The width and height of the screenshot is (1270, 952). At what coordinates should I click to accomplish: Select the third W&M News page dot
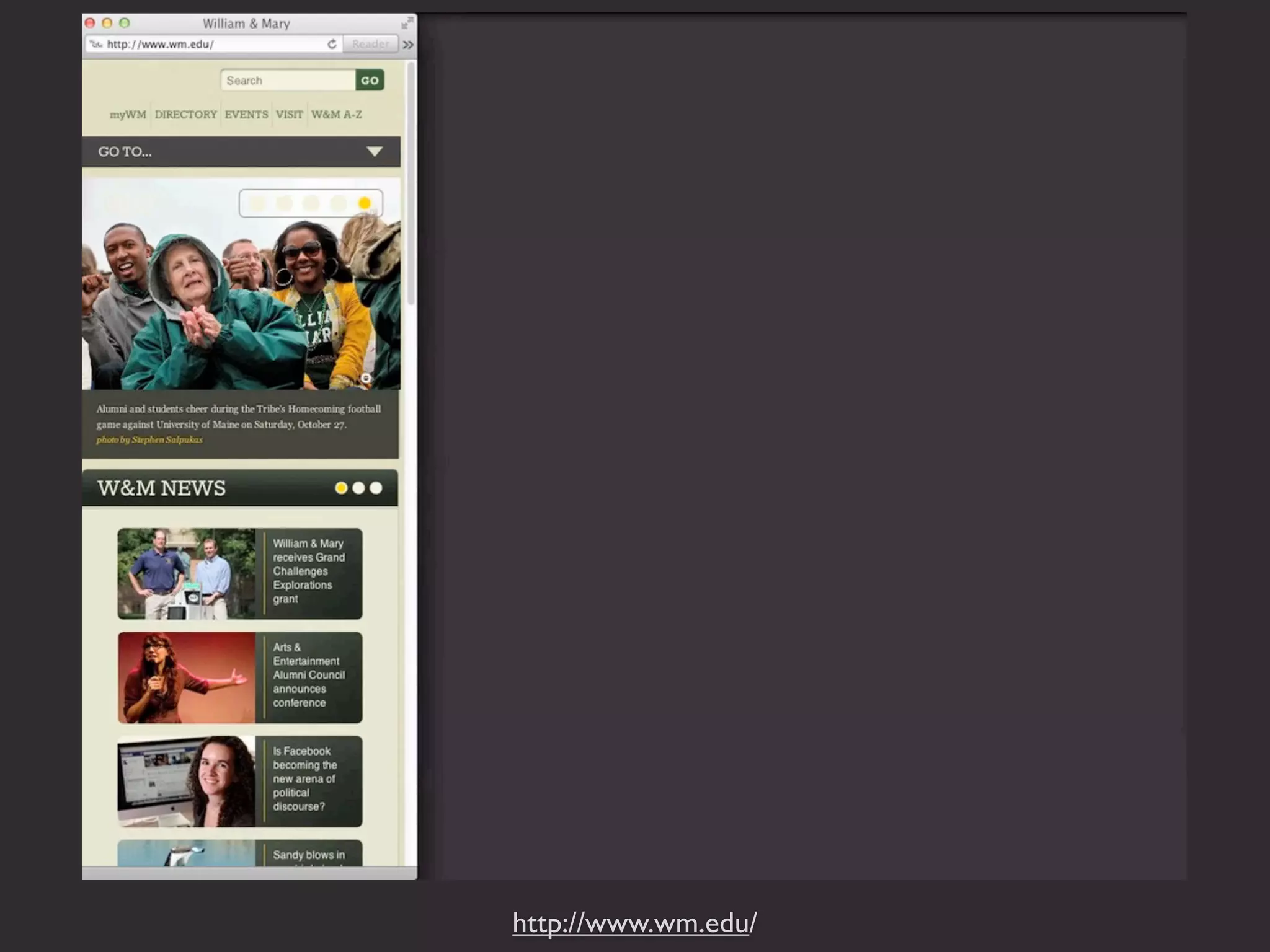click(376, 488)
